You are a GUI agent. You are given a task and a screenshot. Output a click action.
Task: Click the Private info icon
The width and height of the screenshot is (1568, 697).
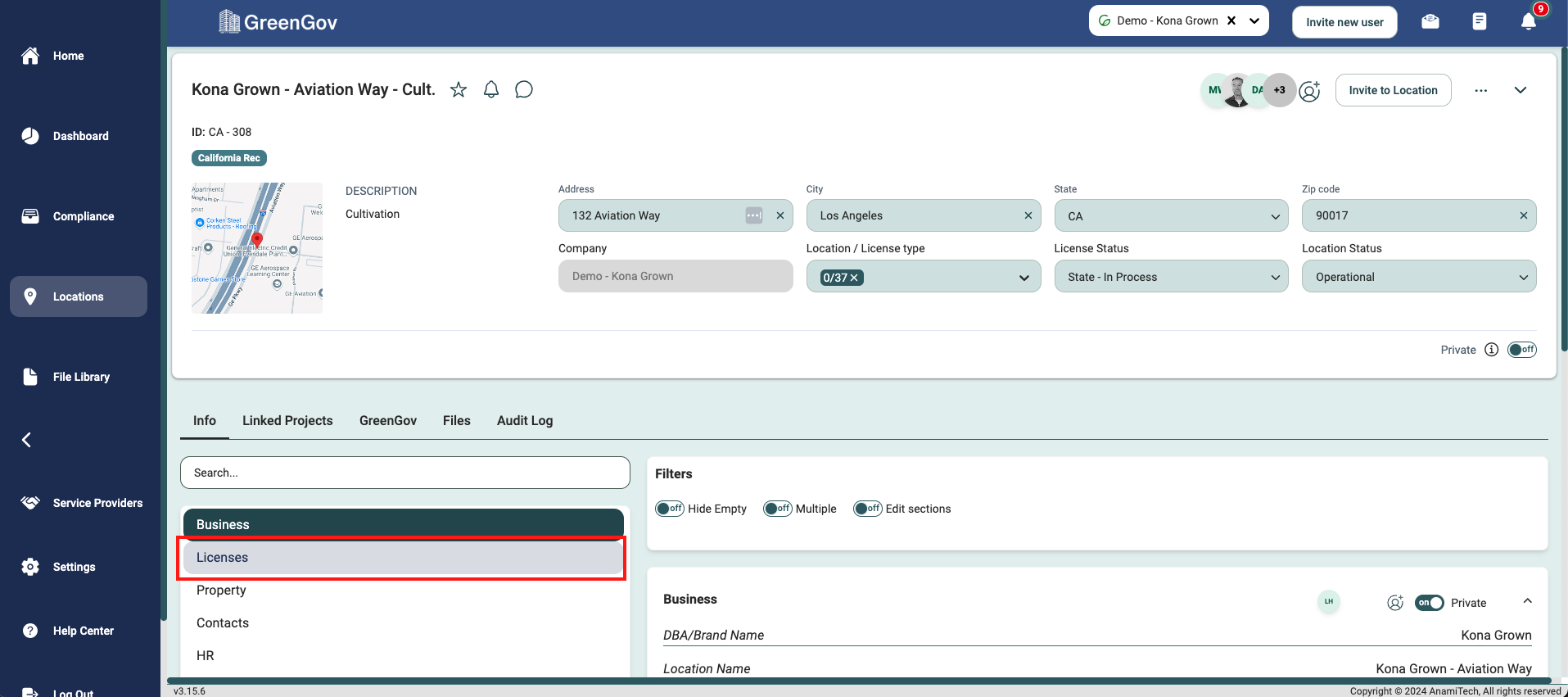1492,350
